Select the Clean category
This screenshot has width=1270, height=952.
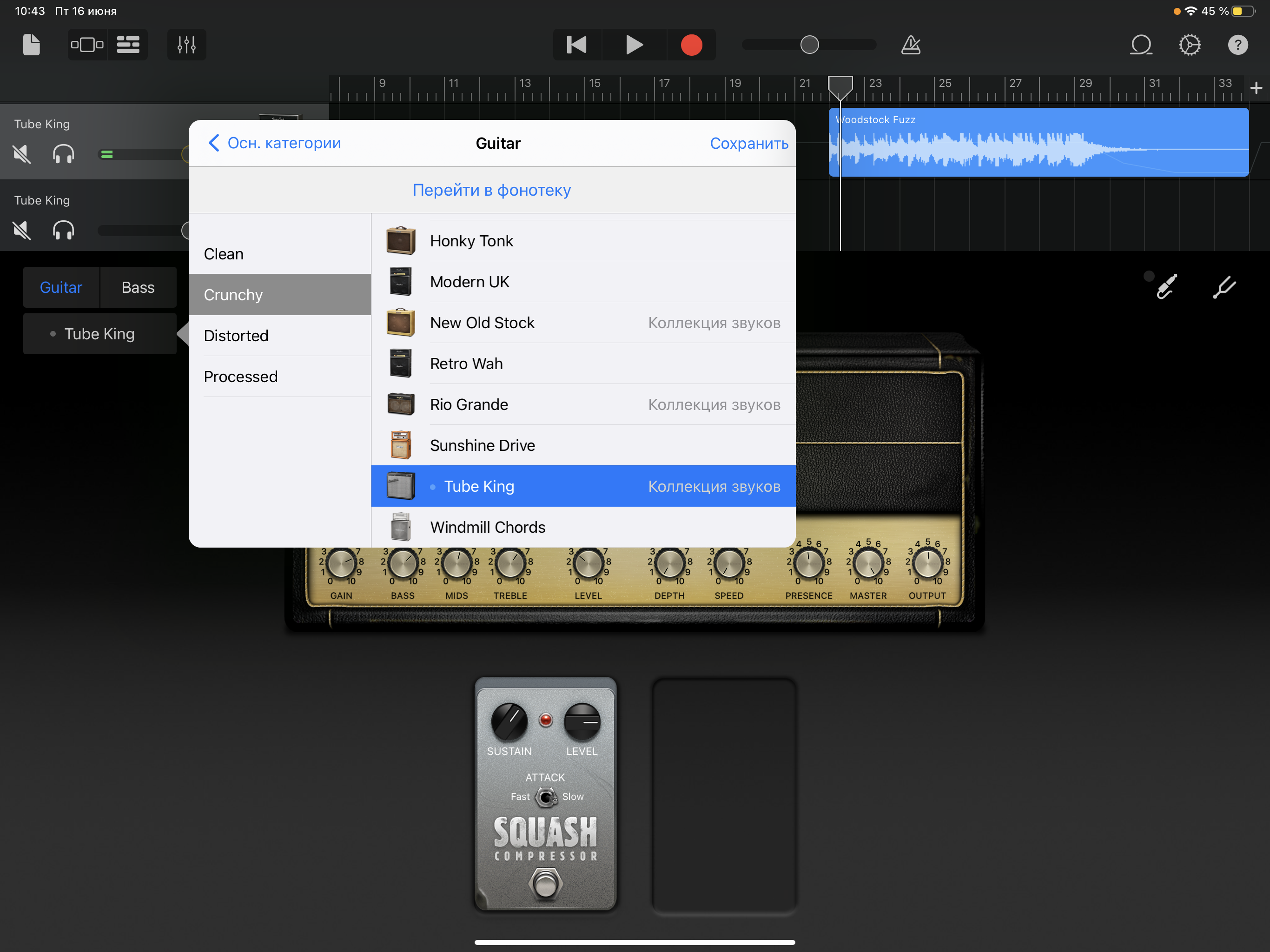click(x=279, y=254)
